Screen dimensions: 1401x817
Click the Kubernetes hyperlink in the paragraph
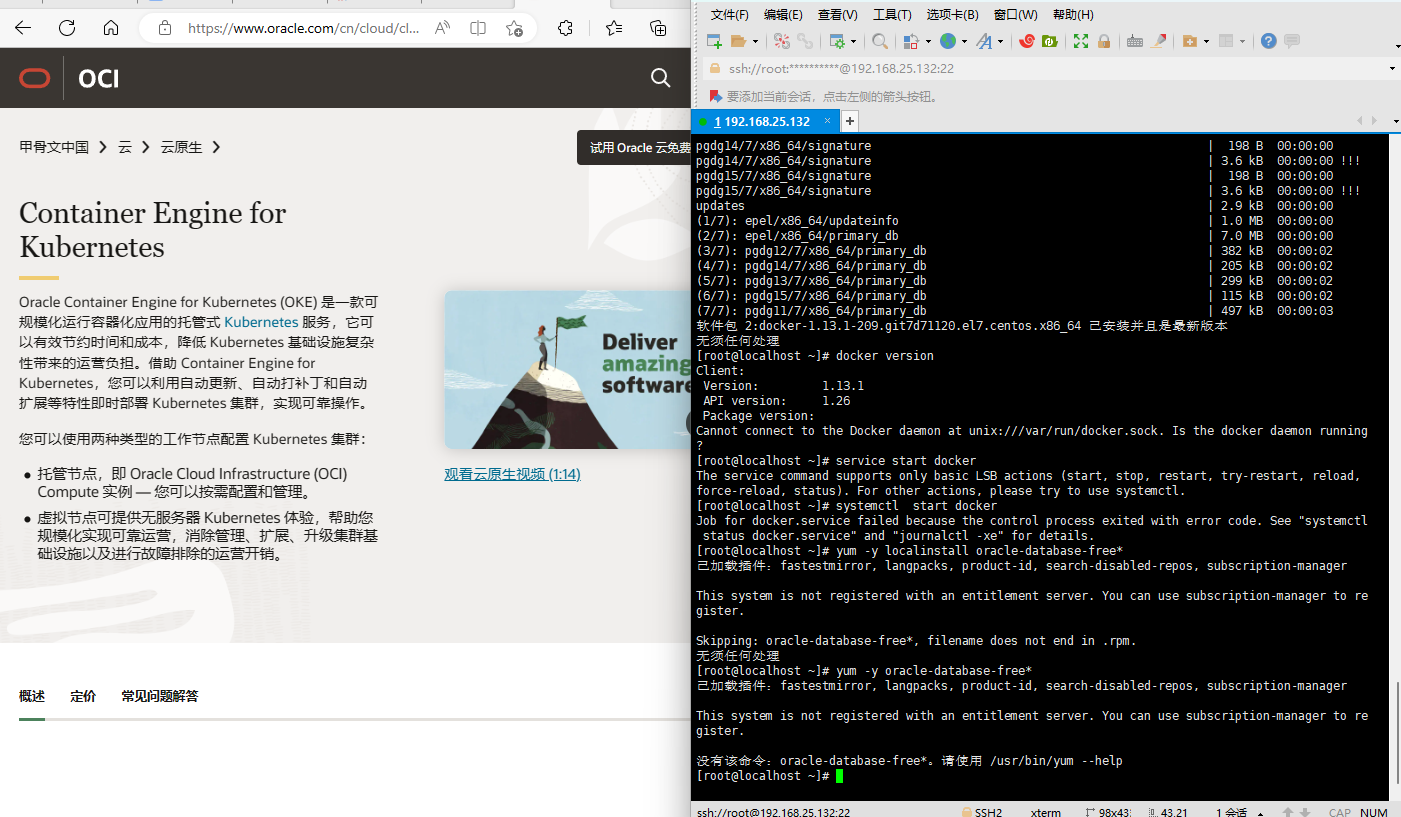pyautogui.click(x=261, y=322)
